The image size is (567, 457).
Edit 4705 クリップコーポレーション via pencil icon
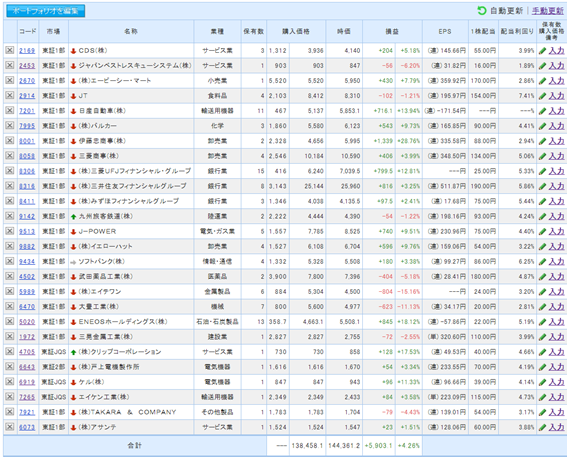pyautogui.click(x=542, y=352)
